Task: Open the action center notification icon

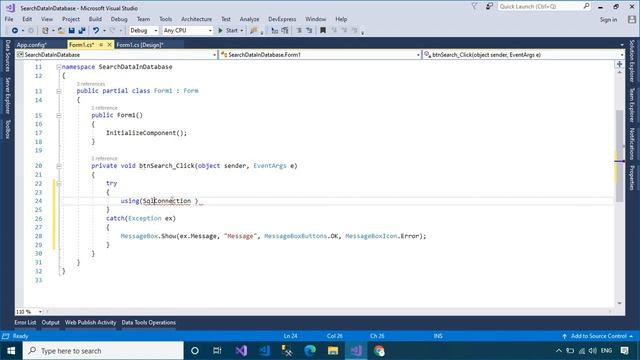Action: [624, 351]
